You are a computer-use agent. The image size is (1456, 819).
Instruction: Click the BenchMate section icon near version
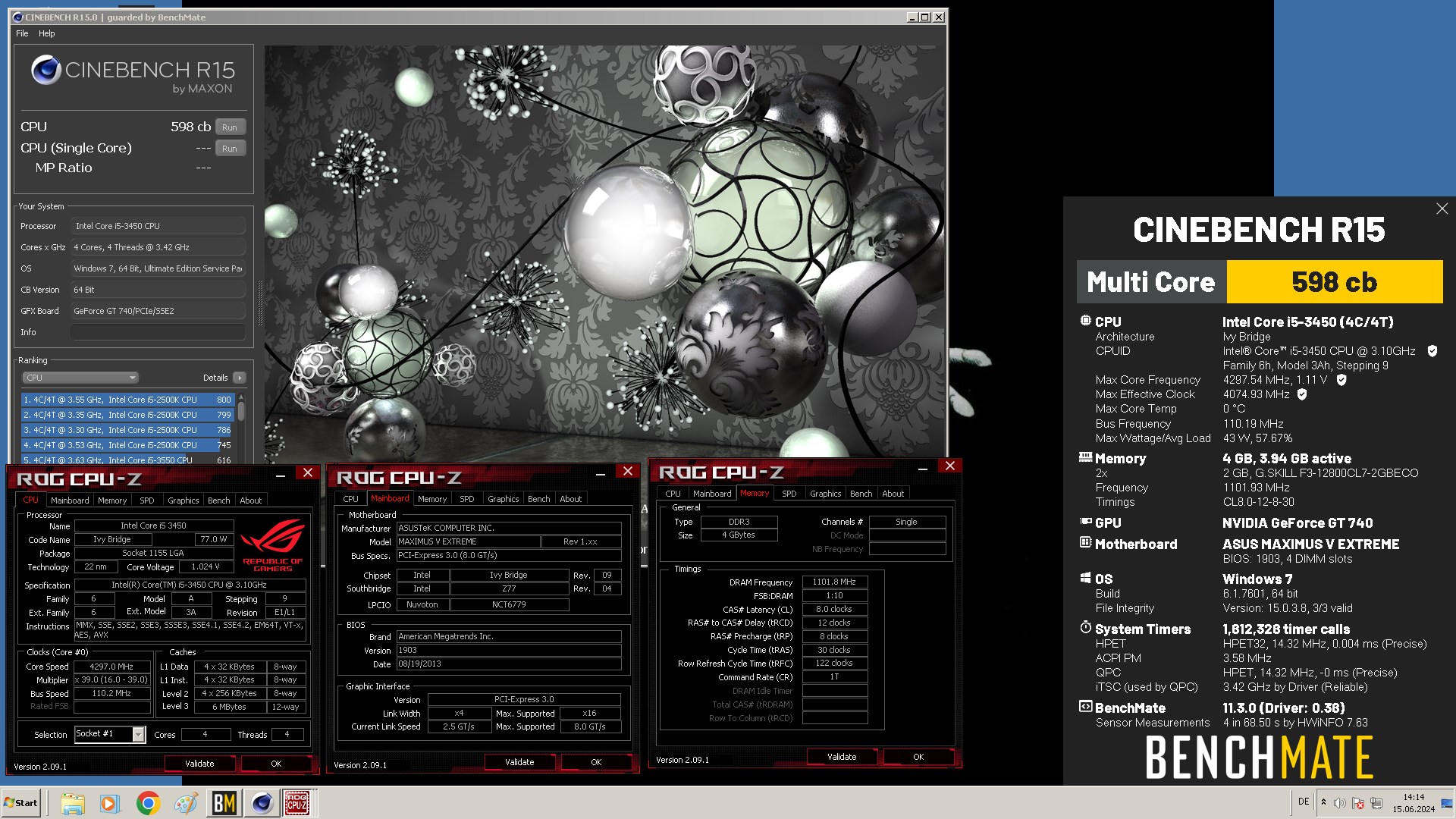coord(1085,707)
